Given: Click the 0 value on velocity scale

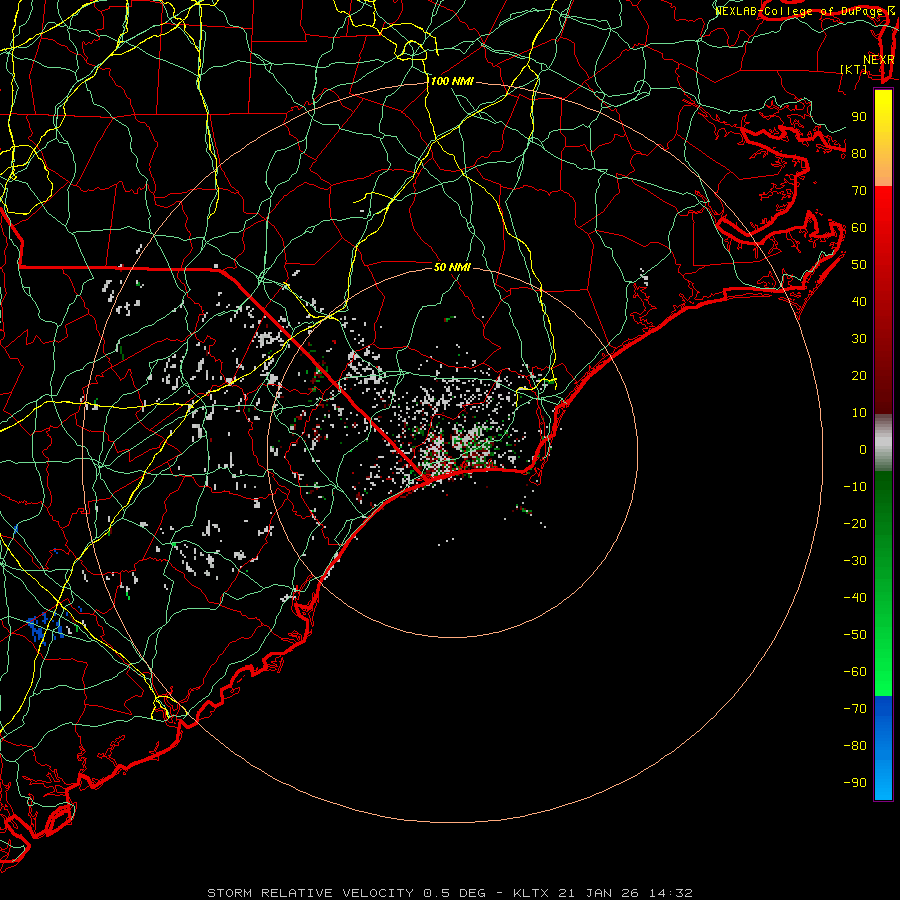Looking at the screenshot, I should [x=863, y=449].
